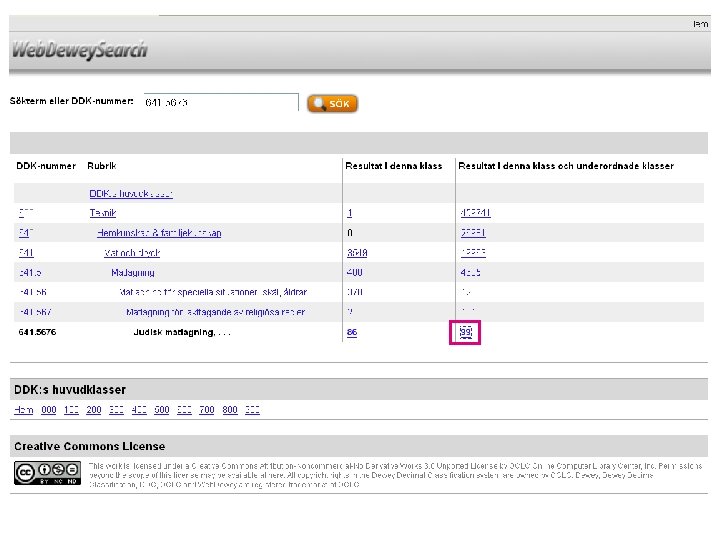Click DDK number 641.567 link
Viewport: 720px width, 540px height.
coord(35,312)
